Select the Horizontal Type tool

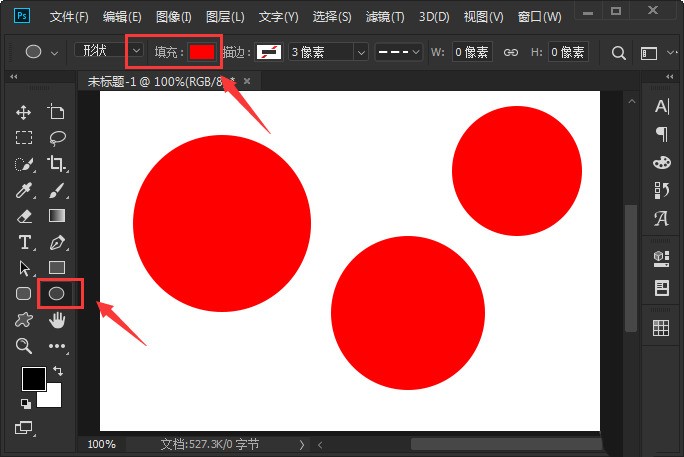point(25,242)
